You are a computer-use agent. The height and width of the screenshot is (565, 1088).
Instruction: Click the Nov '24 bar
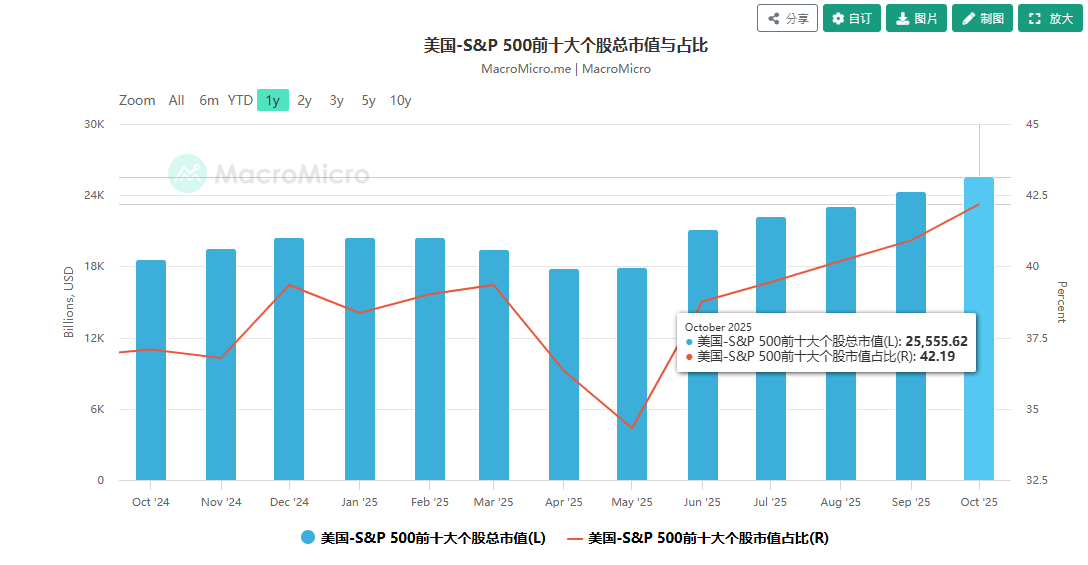tap(221, 365)
